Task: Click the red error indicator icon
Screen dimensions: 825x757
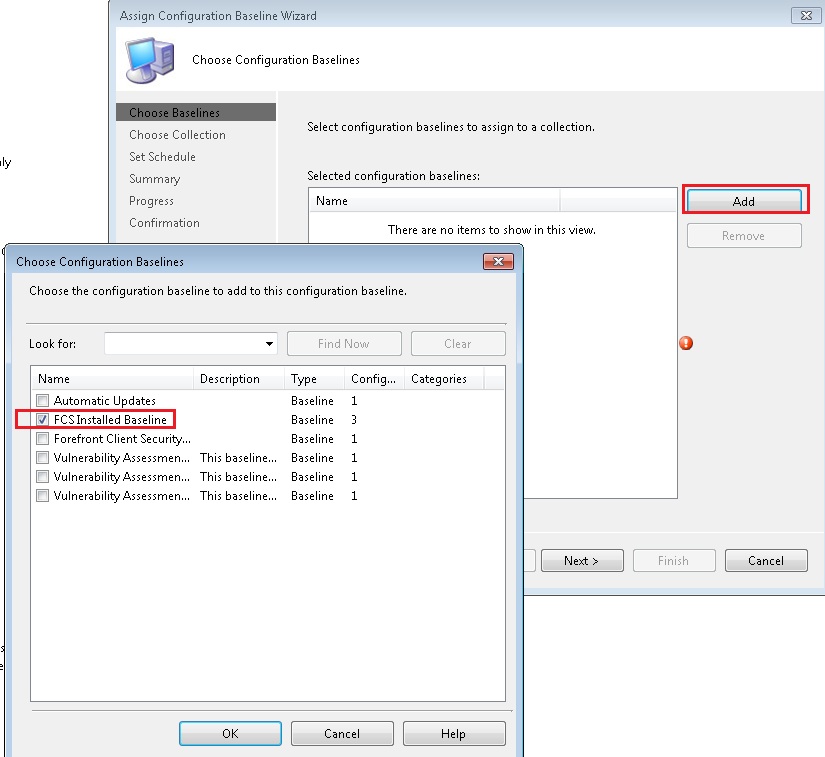Action: click(686, 343)
